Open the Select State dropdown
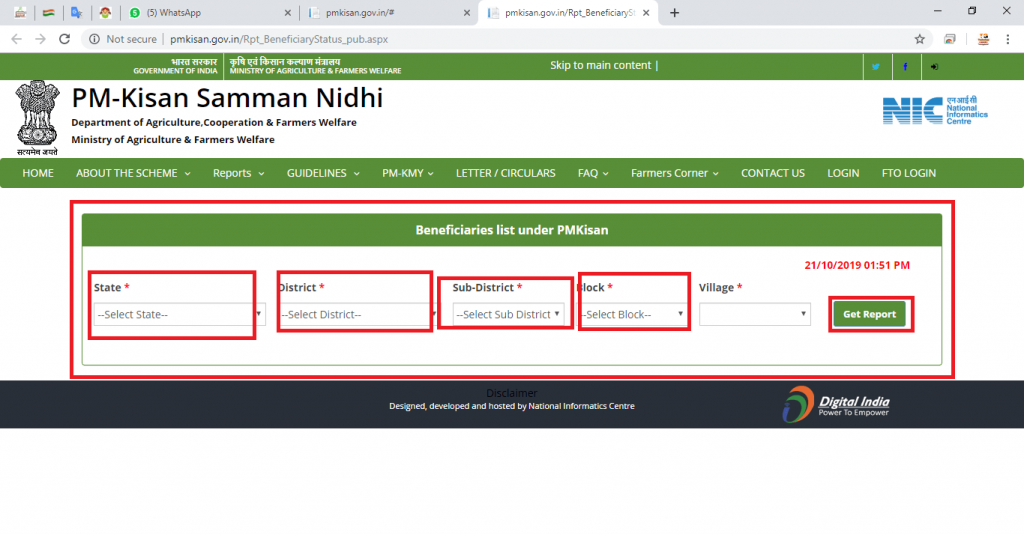Viewport: 1024px width, 534px height. [180, 314]
